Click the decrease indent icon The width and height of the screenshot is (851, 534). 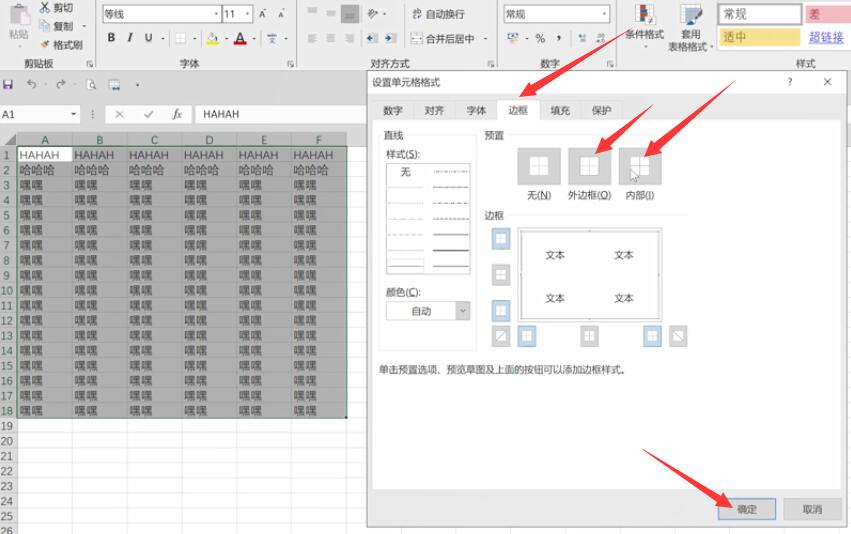coord(371,38)
